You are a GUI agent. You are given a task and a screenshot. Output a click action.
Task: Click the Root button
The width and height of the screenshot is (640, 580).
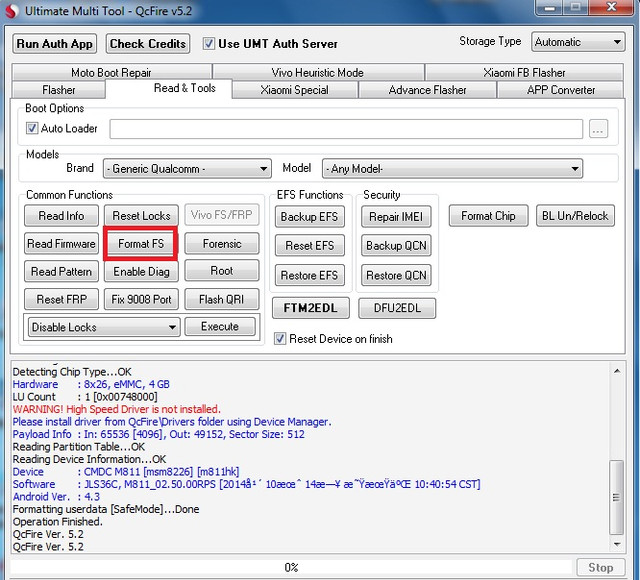(x=222, y=271)
